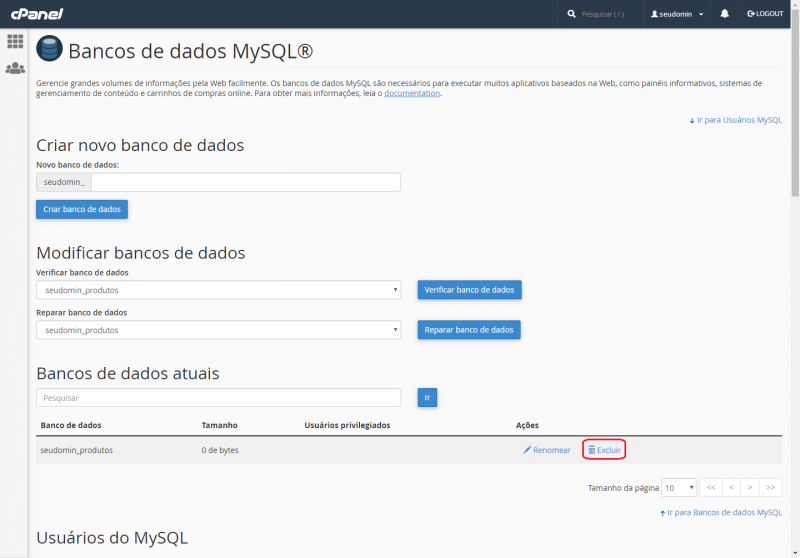Click the MySQL database page icon
This screenshot has height=558, width=800.
(x=49, y=49)
